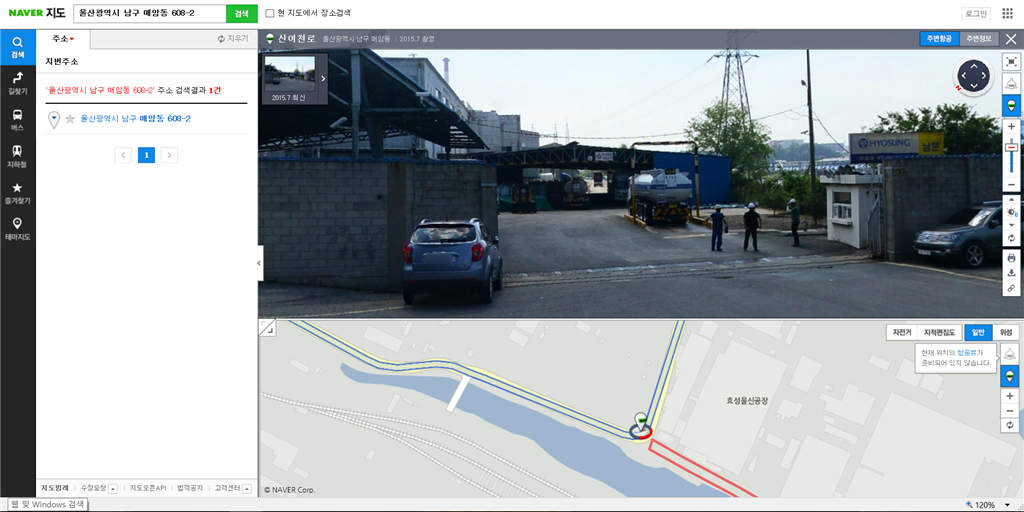
Task: Click the copy link chain icon
Action: [1011, 287]
